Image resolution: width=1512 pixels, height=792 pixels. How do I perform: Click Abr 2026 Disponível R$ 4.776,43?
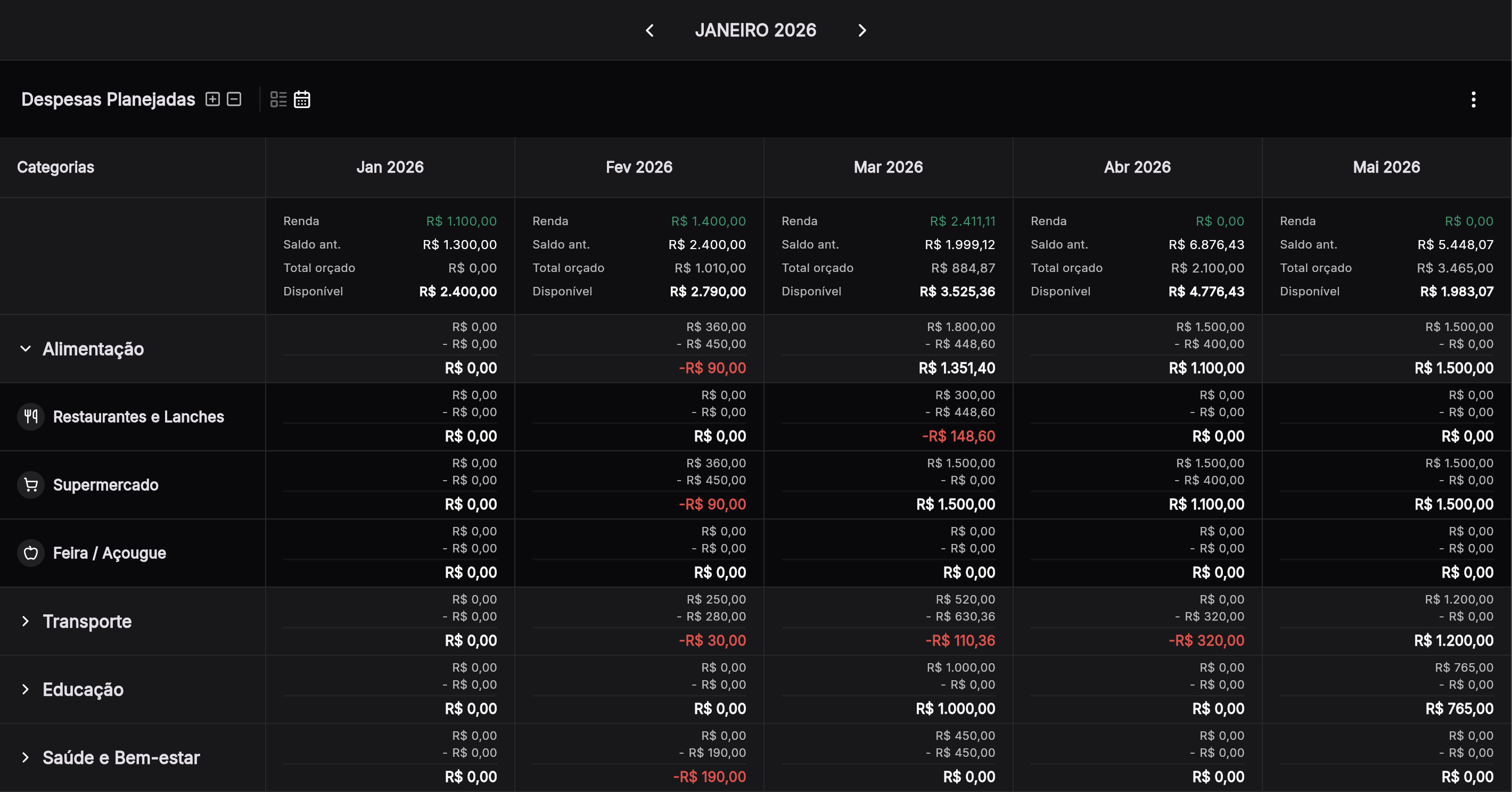1206,292
